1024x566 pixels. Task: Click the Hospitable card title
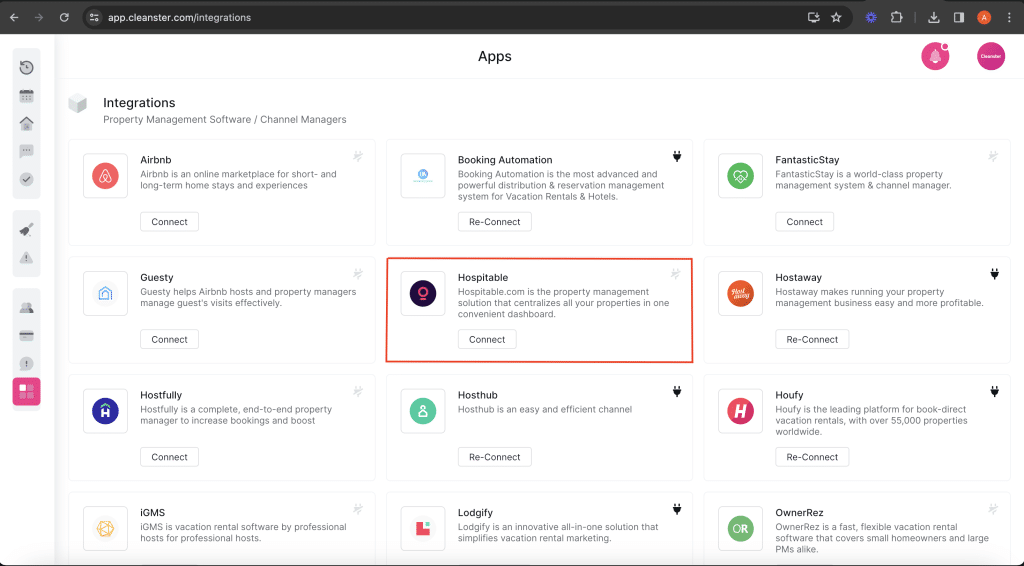click(x=483, y=277)
